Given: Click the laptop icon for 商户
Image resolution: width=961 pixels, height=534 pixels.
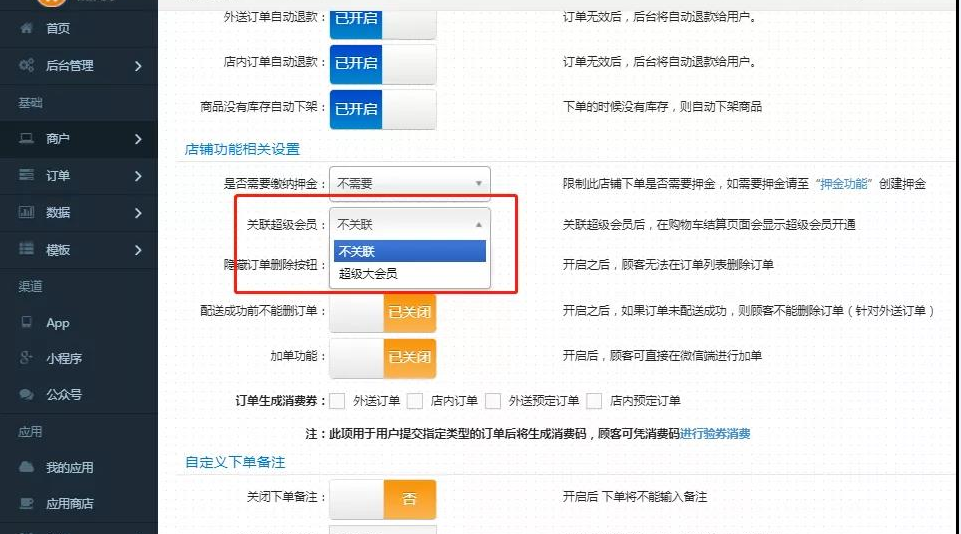Looking at the screenshot, I should pos(26,138).
